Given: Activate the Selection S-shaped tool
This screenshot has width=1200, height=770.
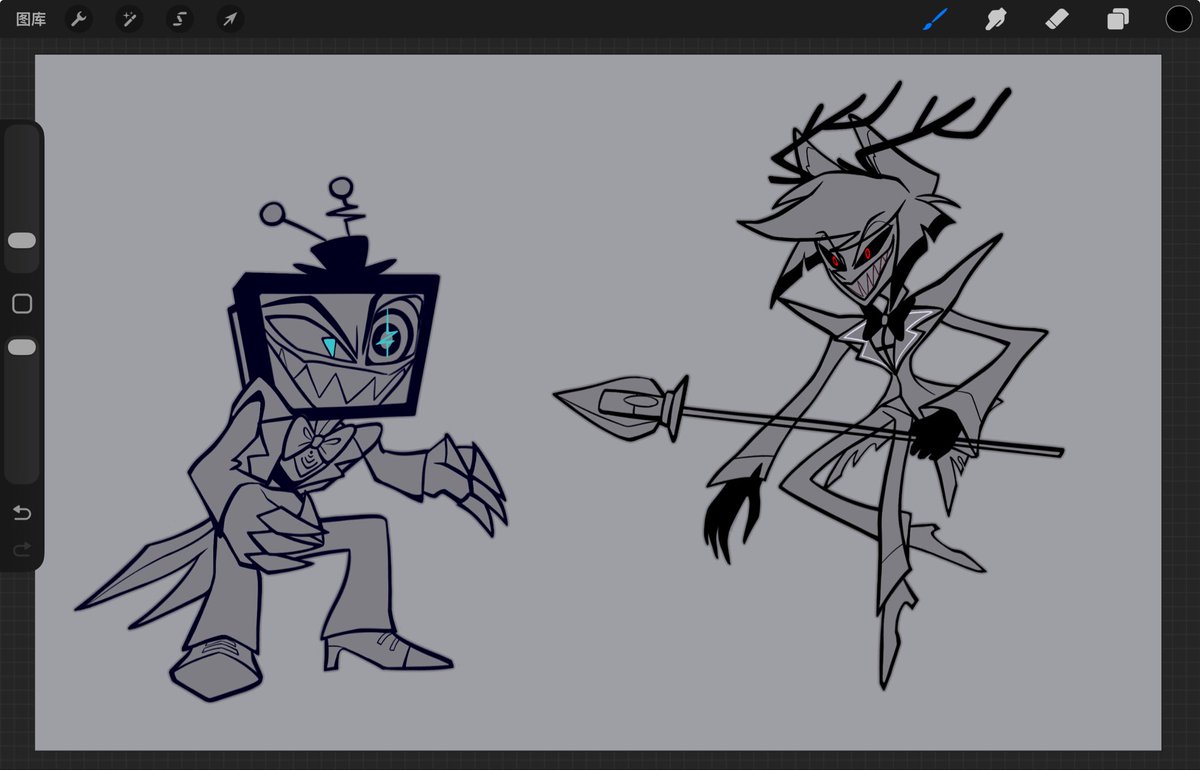Looking at the screenshot, I should (x=180, y=19).
